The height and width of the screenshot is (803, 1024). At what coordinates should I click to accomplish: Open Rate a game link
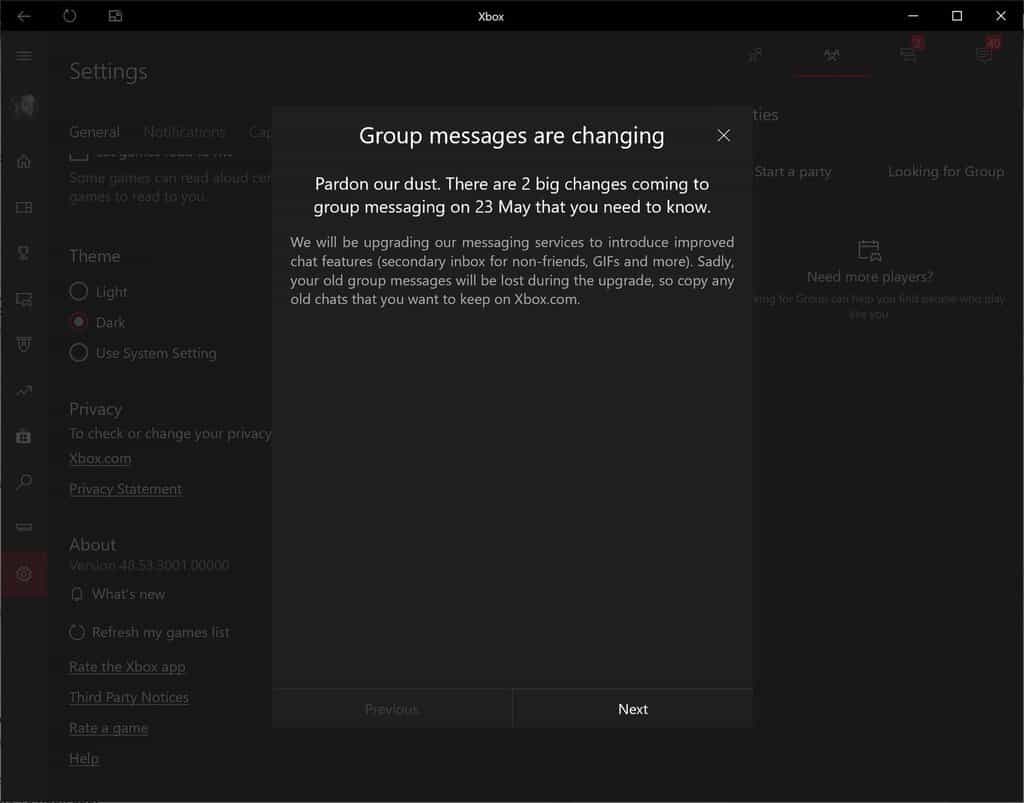(x=108, y=728)
